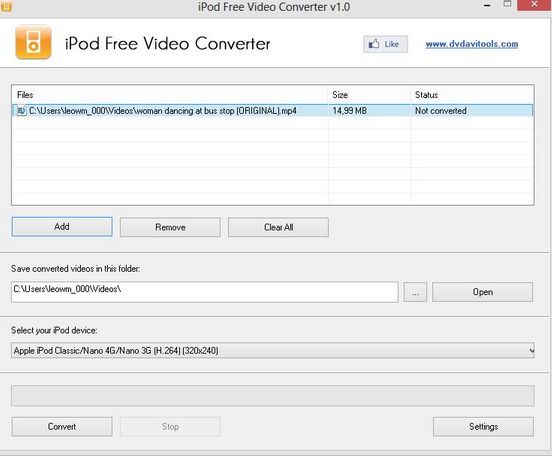Open the iPod device dropdown arrow

pos(531,351)
